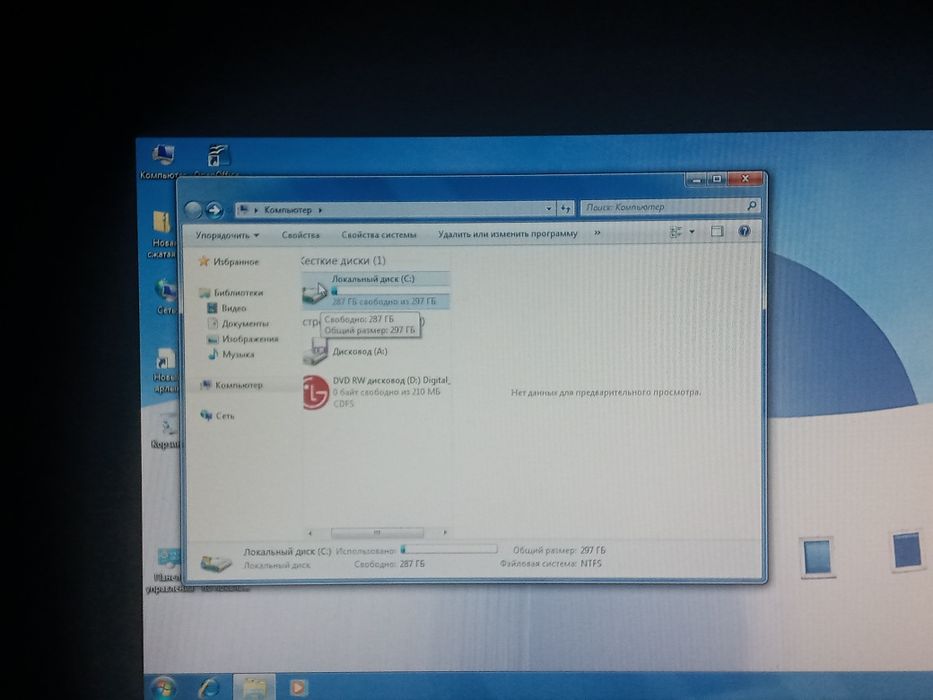Launch Internet Explorer from taskbar
Viewport: 933px width, 700px height.
[208, 688]
